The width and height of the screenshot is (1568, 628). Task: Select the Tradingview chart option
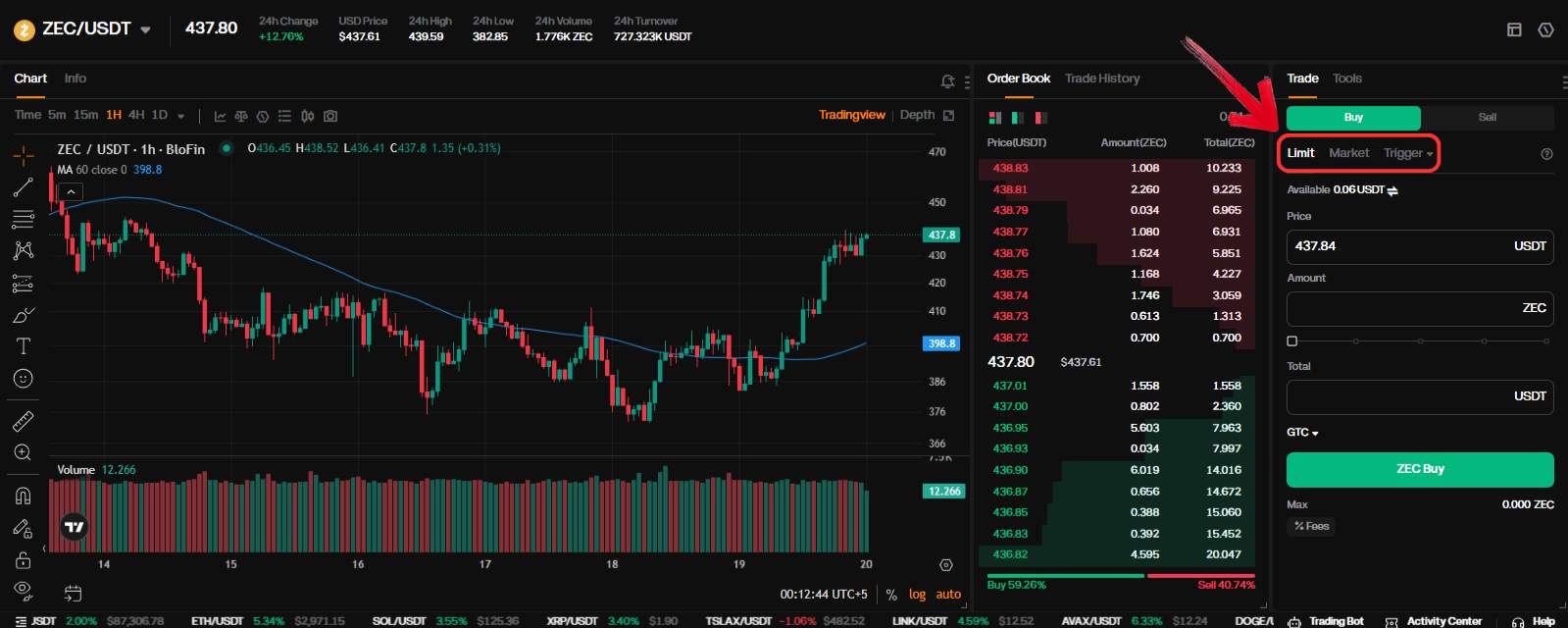point(852,115)
